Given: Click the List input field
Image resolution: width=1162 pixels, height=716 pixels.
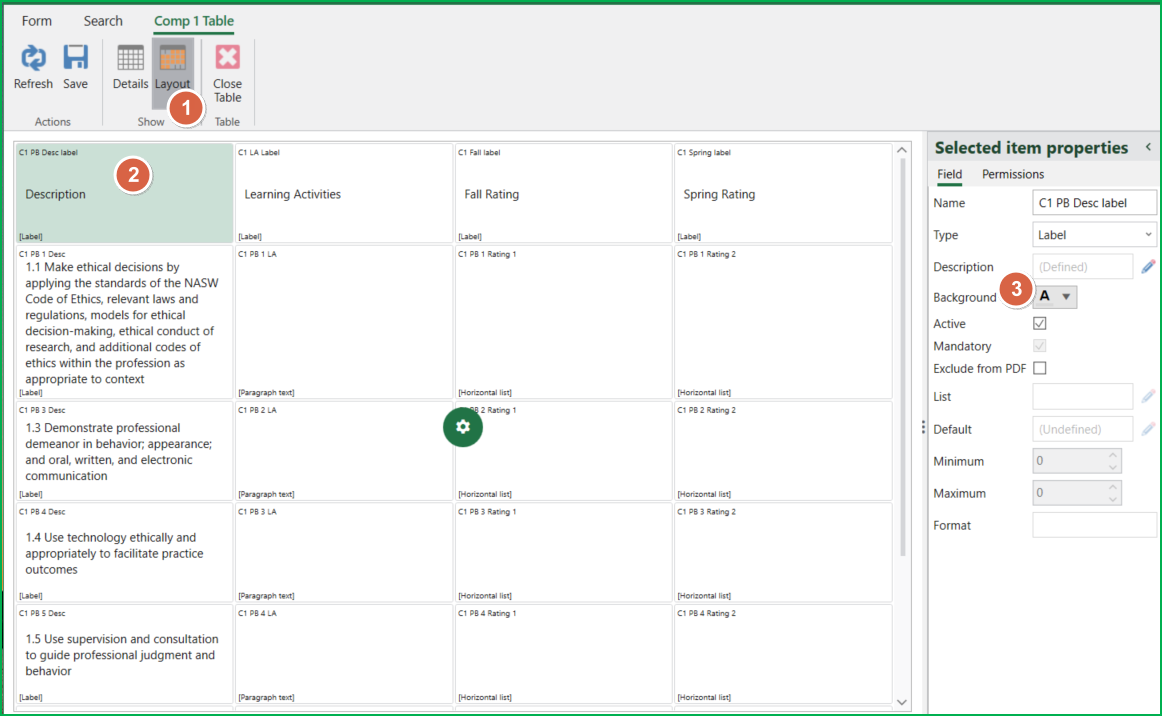Looking at the screenshot, I should click(x=1083, y=397).
